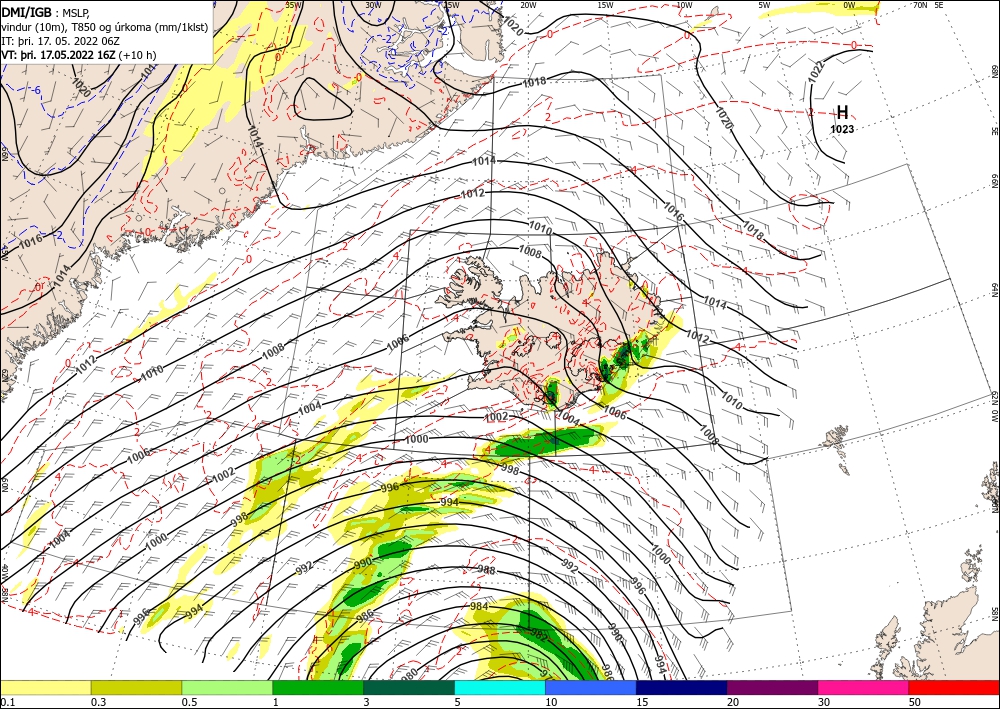This screenshot has height=709, width=1000.
Task: Click the cyan 5–10 legend band
Action: (x=500, y=688)
